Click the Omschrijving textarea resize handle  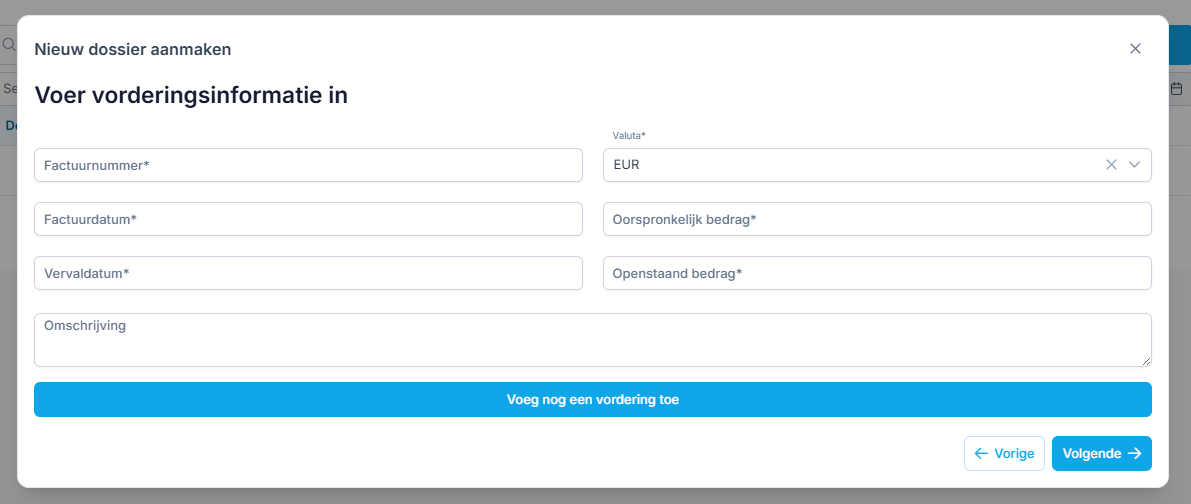pos(1146,361)
